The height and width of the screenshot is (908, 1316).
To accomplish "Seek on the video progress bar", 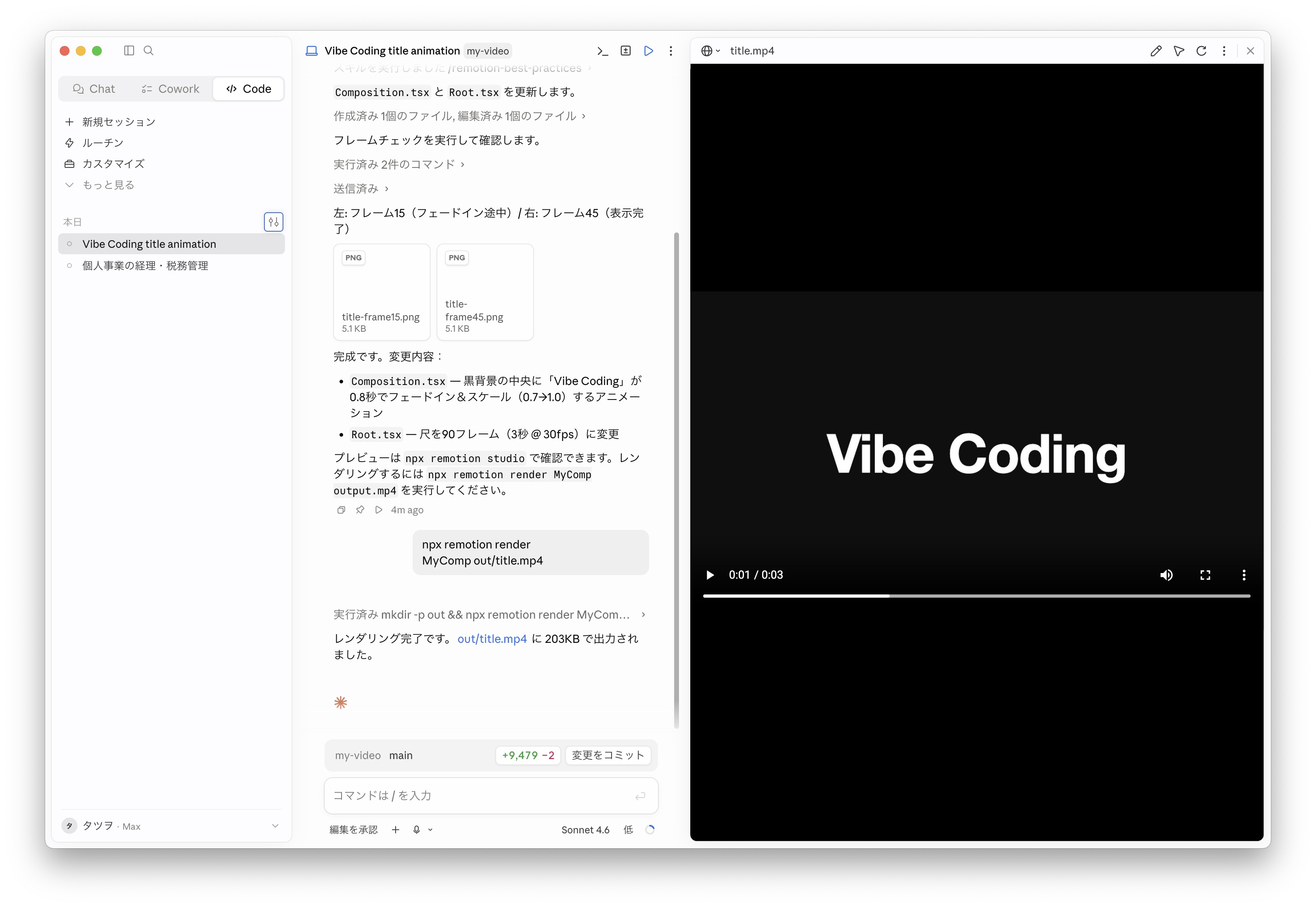I will [x=977, y=596].
